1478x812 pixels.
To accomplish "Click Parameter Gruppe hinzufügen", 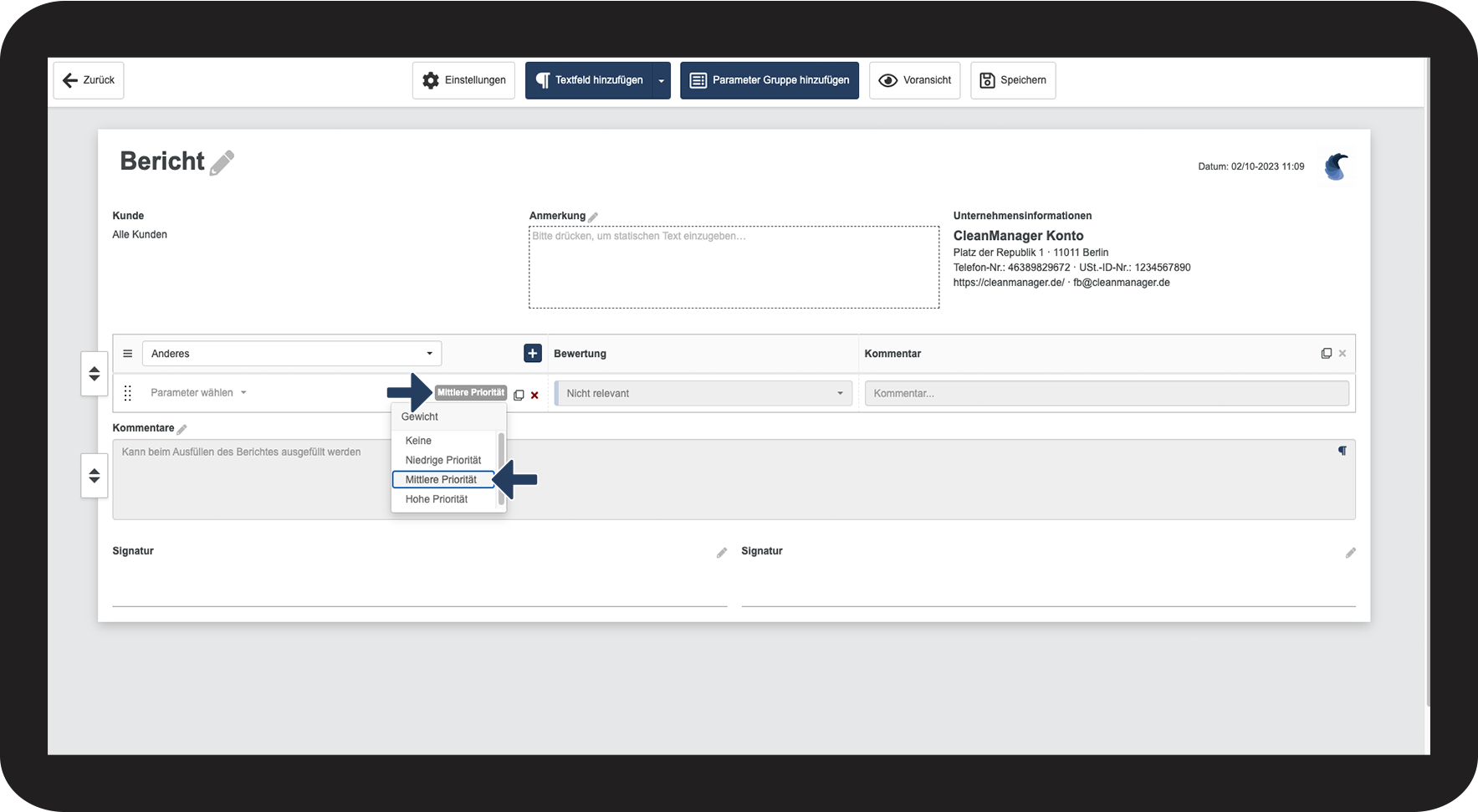I will [x=770, y=80].
